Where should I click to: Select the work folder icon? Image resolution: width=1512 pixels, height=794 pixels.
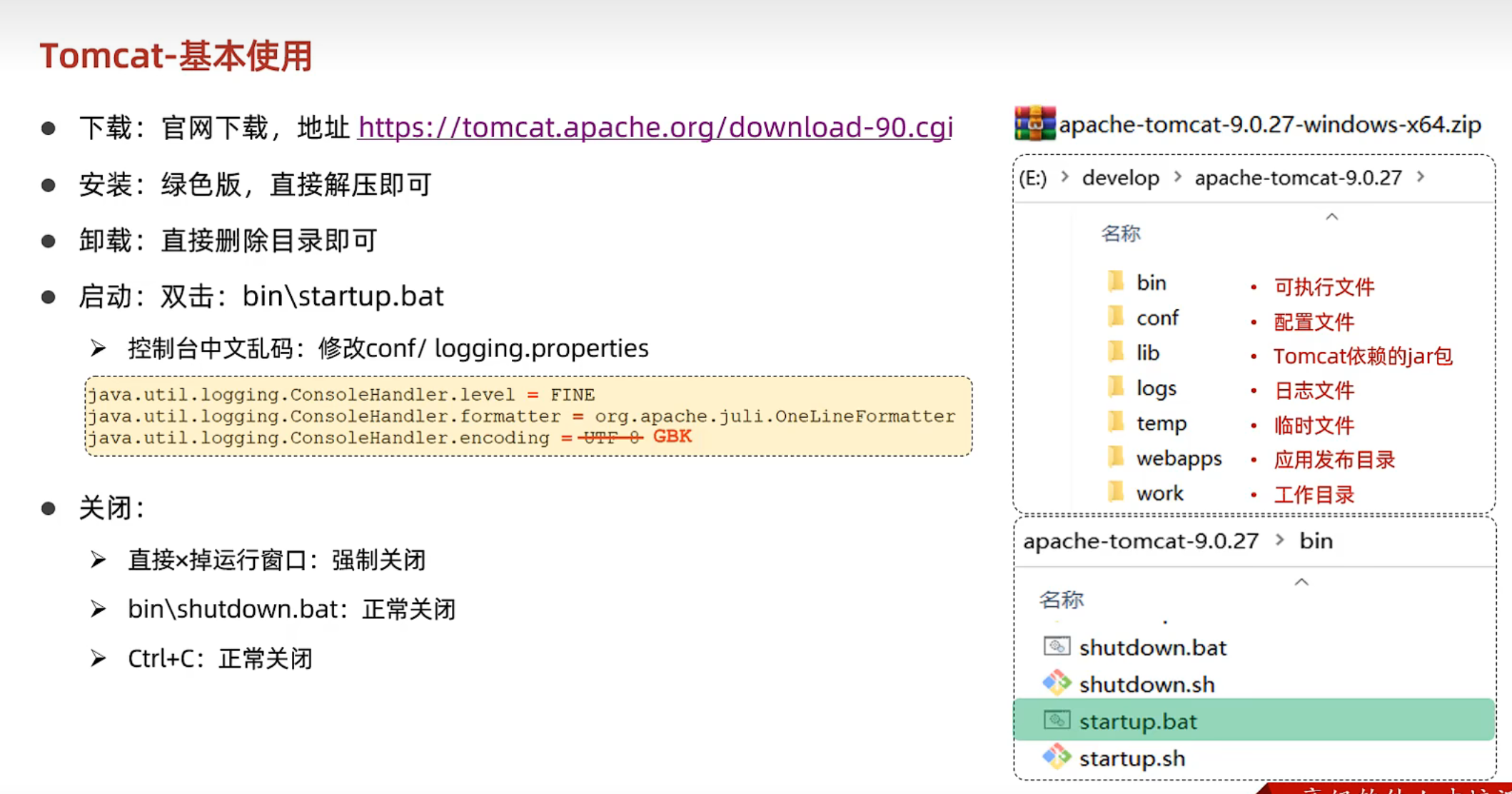1116,492
